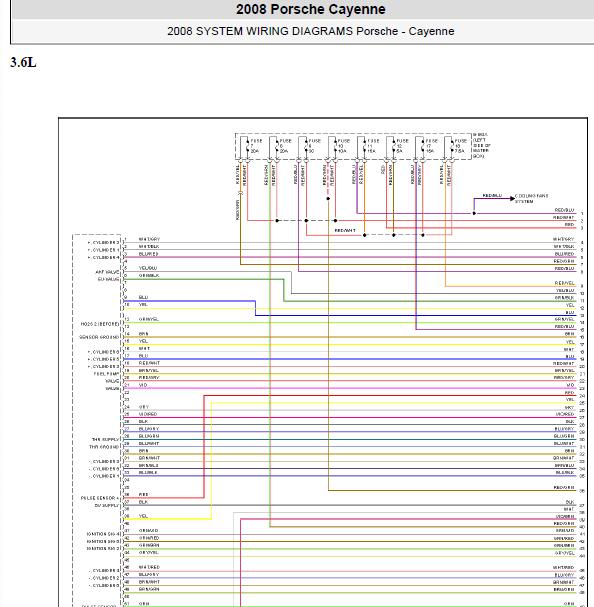Click the "5V SUPPLY" connector label
Image resolution: width=594 pixels, height=607 pixels.
107,506
